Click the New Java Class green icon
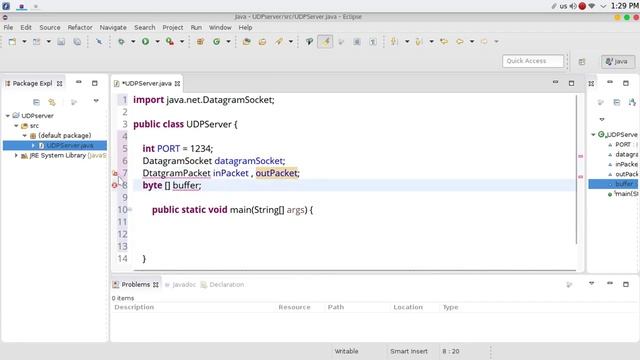640x360 pixels. (216, 42)
